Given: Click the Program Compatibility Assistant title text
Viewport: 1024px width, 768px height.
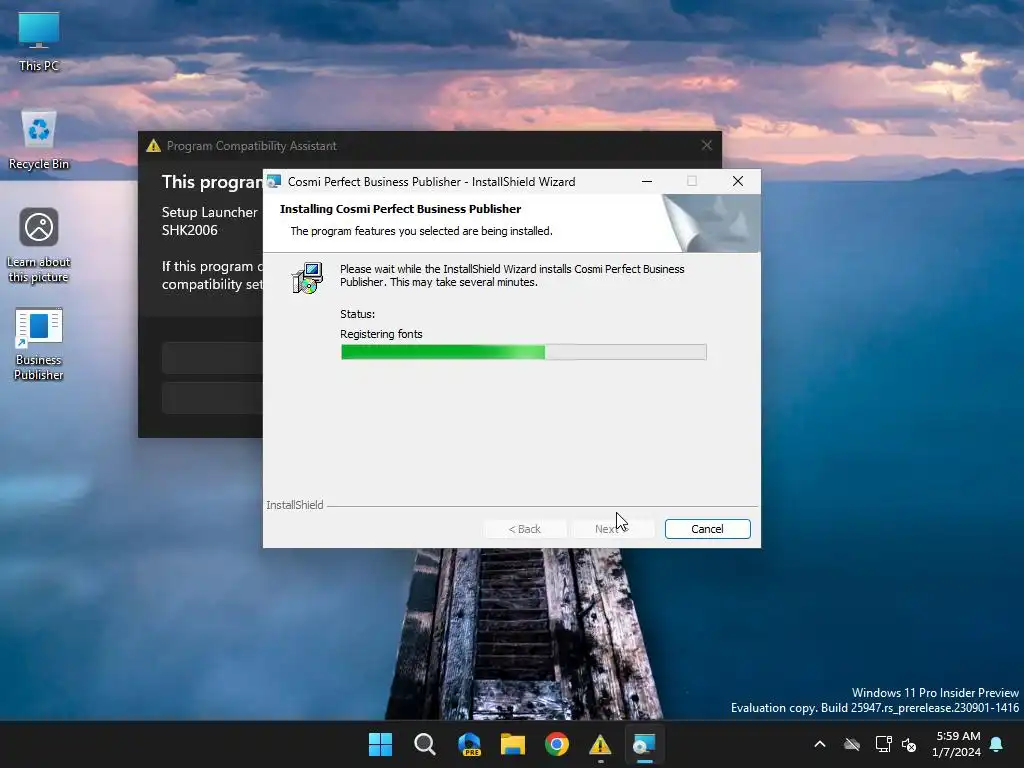Looking at the screenshot, I should pos(251,146).
